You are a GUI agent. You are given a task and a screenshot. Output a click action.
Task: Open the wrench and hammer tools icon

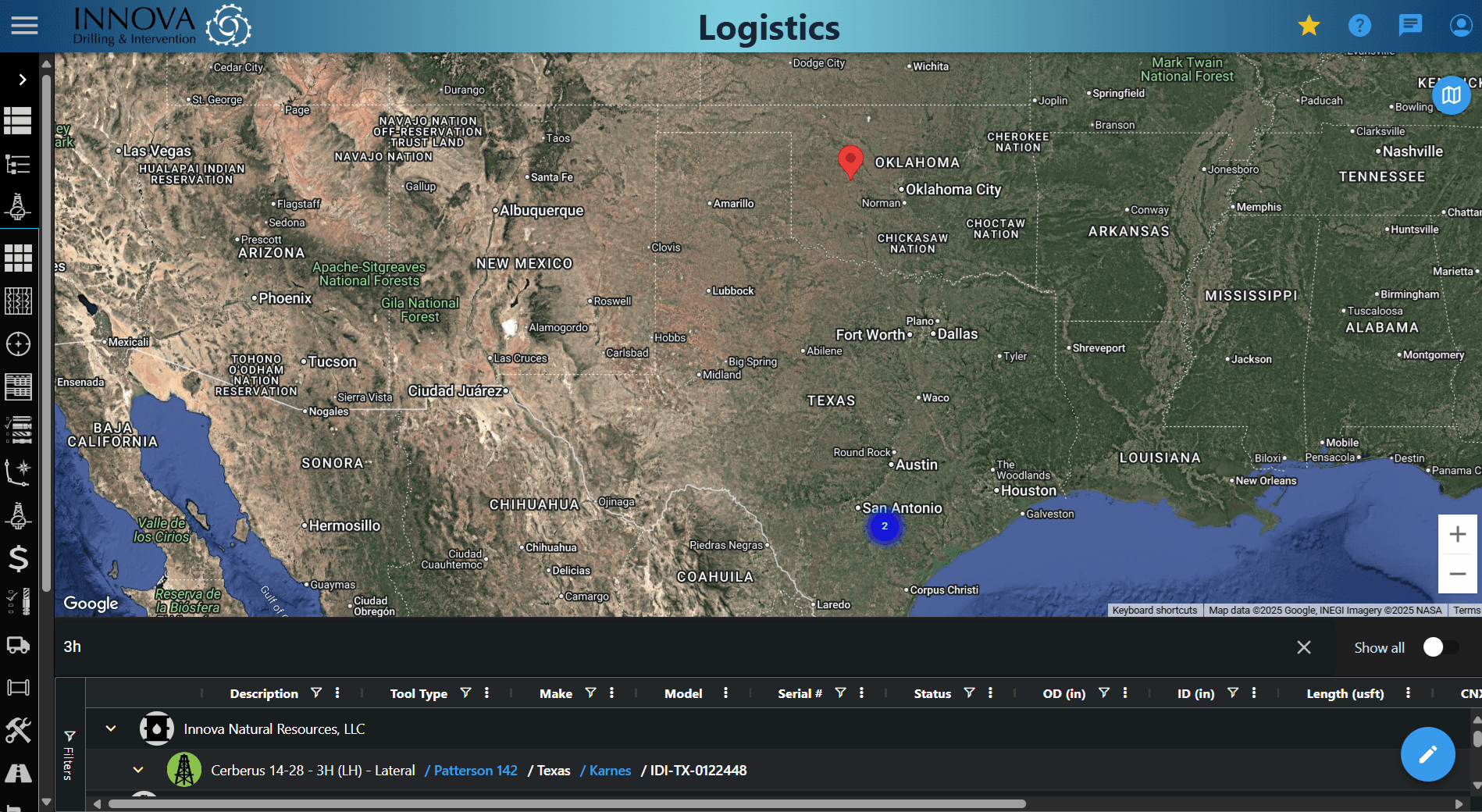pyautogui.click(x=18, y=730)
